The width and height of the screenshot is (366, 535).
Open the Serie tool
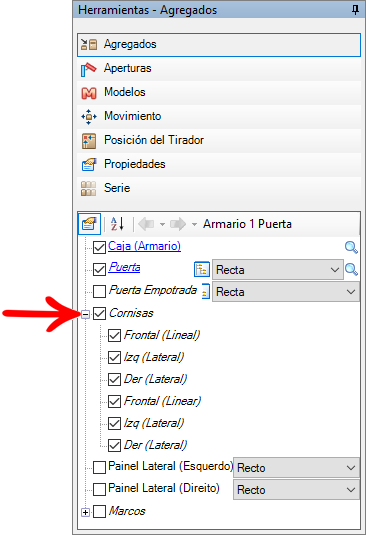(219, 188)
